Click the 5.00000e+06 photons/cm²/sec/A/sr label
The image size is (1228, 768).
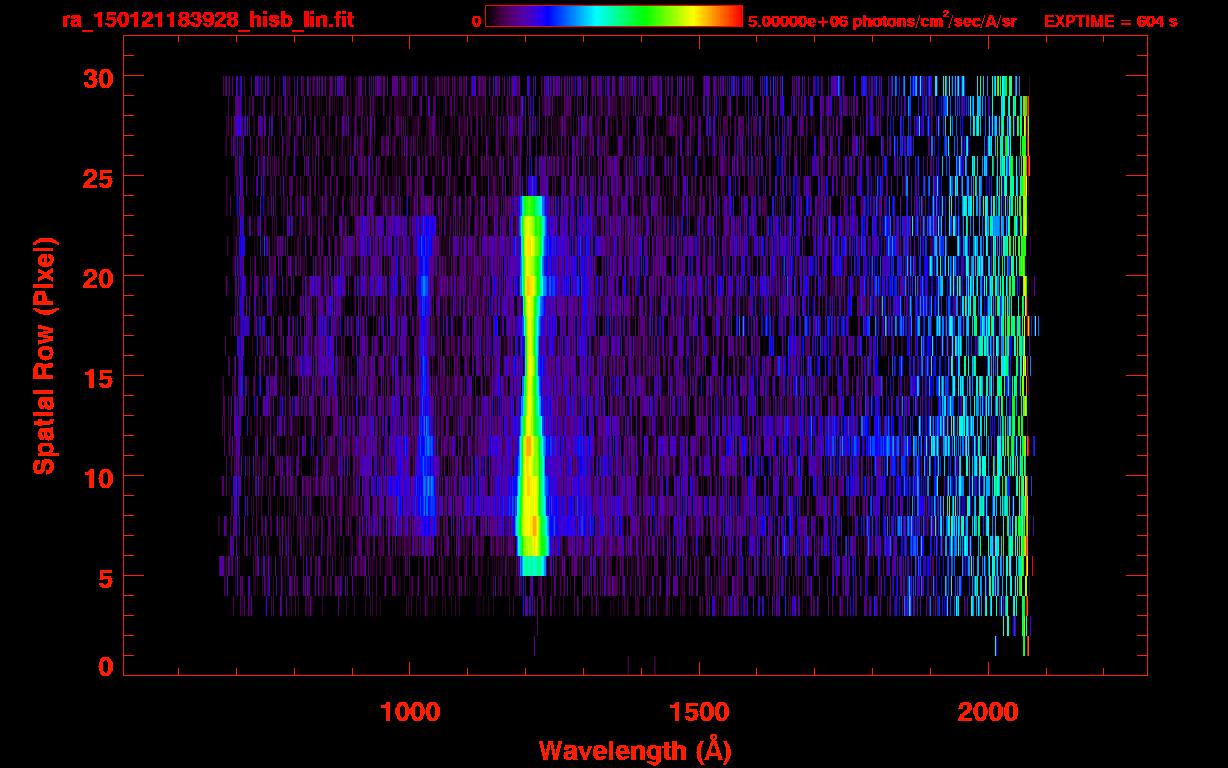[882, 21]
